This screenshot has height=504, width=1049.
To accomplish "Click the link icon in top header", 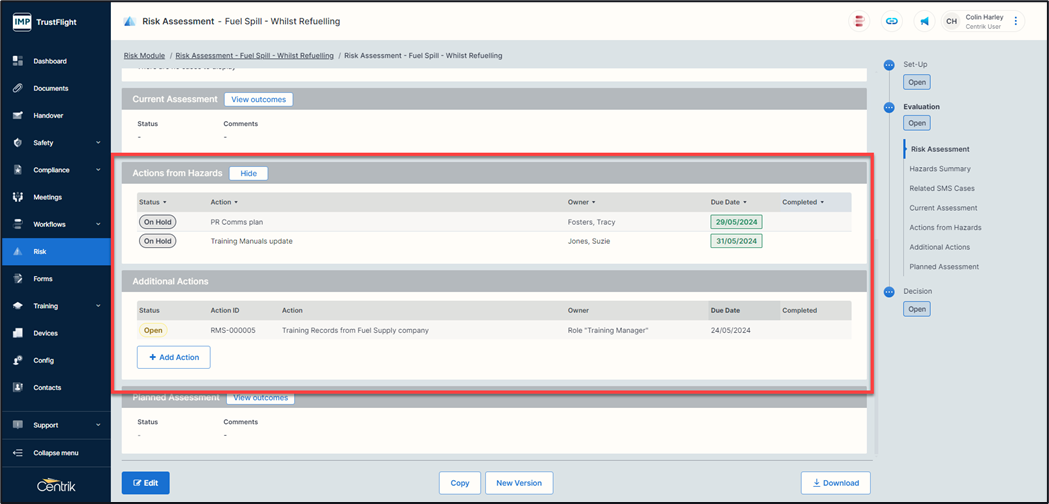I will (x=891, y=21).
